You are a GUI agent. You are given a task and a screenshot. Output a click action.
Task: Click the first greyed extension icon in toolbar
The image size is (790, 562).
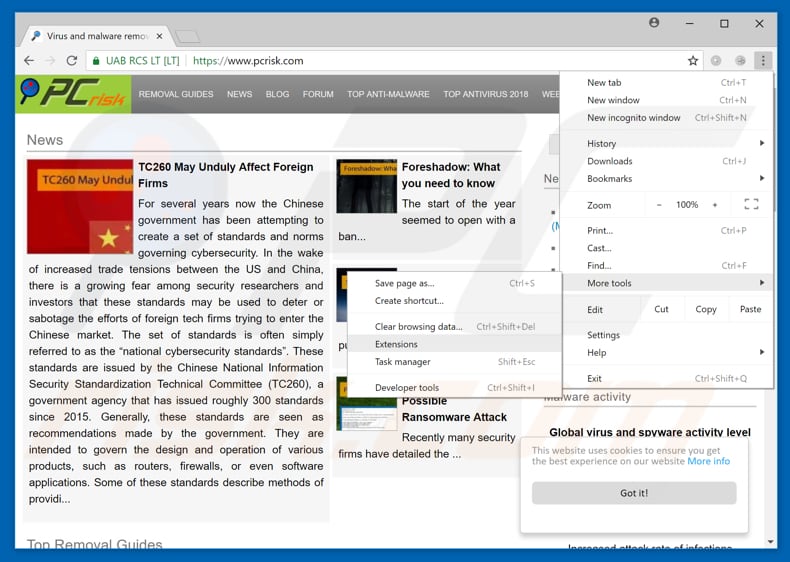click(715, 60)
